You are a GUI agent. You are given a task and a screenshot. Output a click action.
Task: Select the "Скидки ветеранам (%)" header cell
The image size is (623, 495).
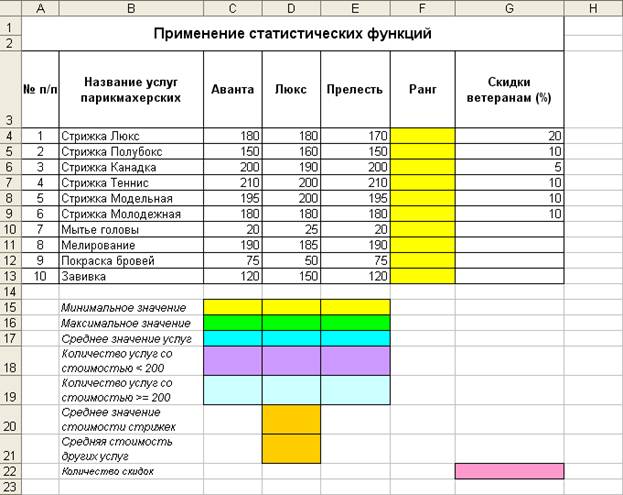(509, 89)
